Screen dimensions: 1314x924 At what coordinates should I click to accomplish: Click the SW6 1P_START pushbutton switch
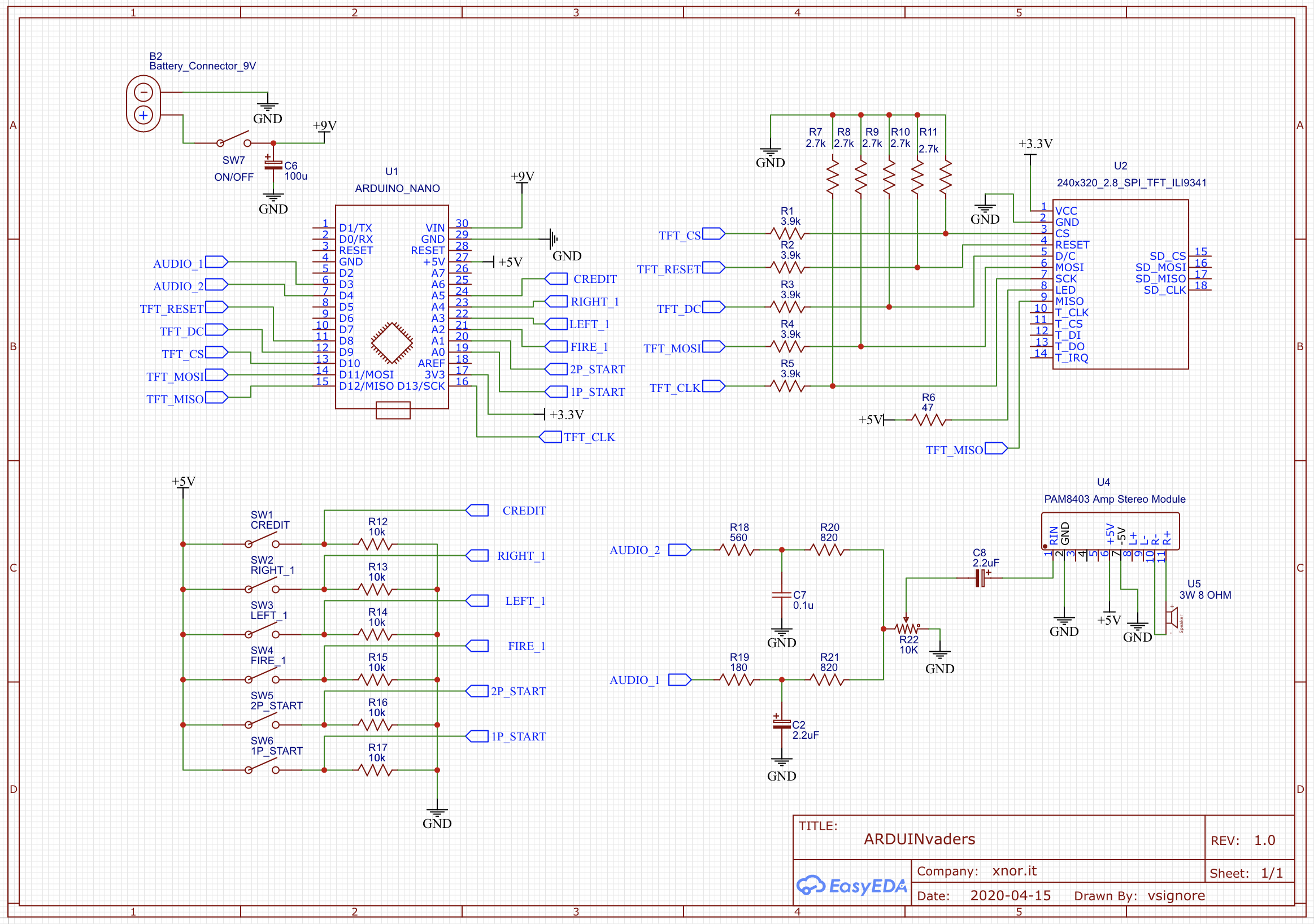[x=262, y=767]
